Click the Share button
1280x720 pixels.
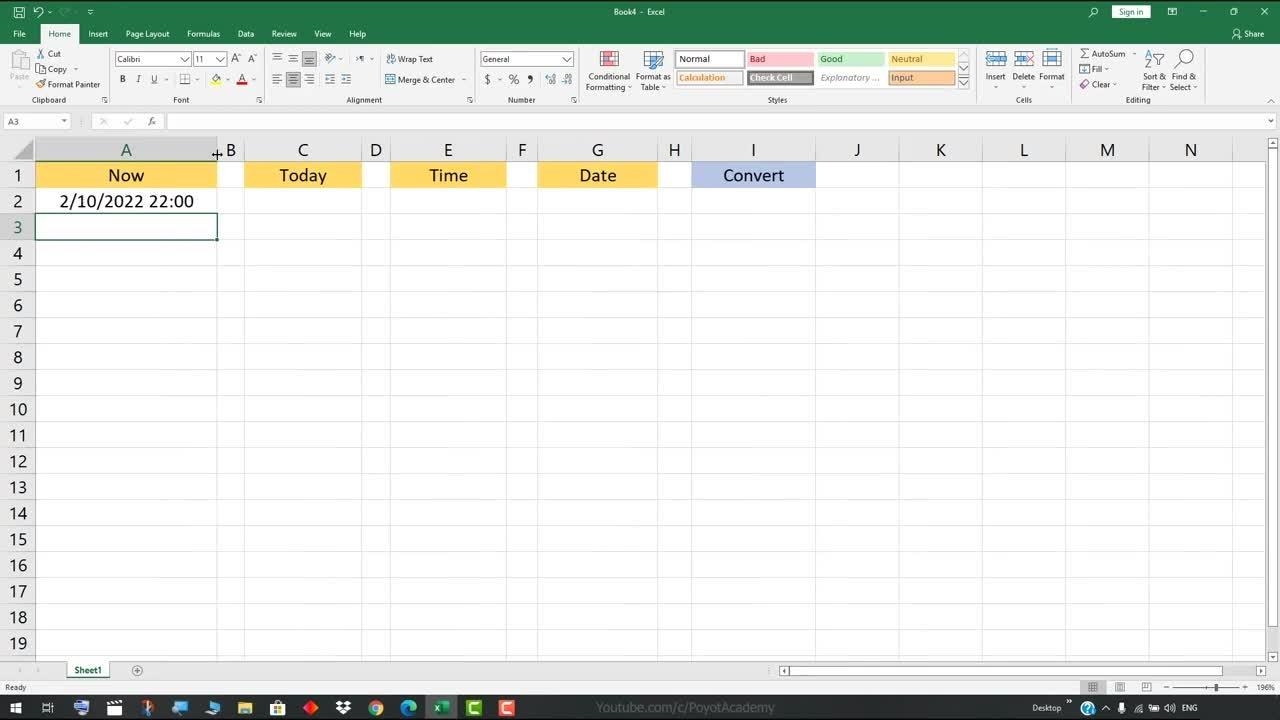click(1248, 34)
